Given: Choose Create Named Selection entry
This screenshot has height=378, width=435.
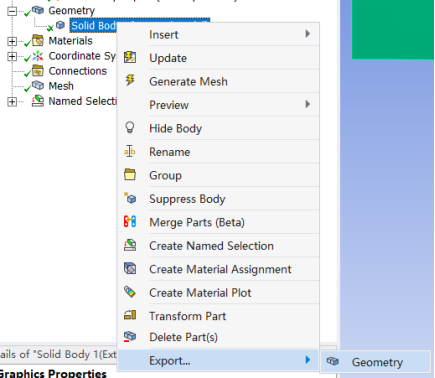Looking at the screenshot, I should (x=218, y=246).
